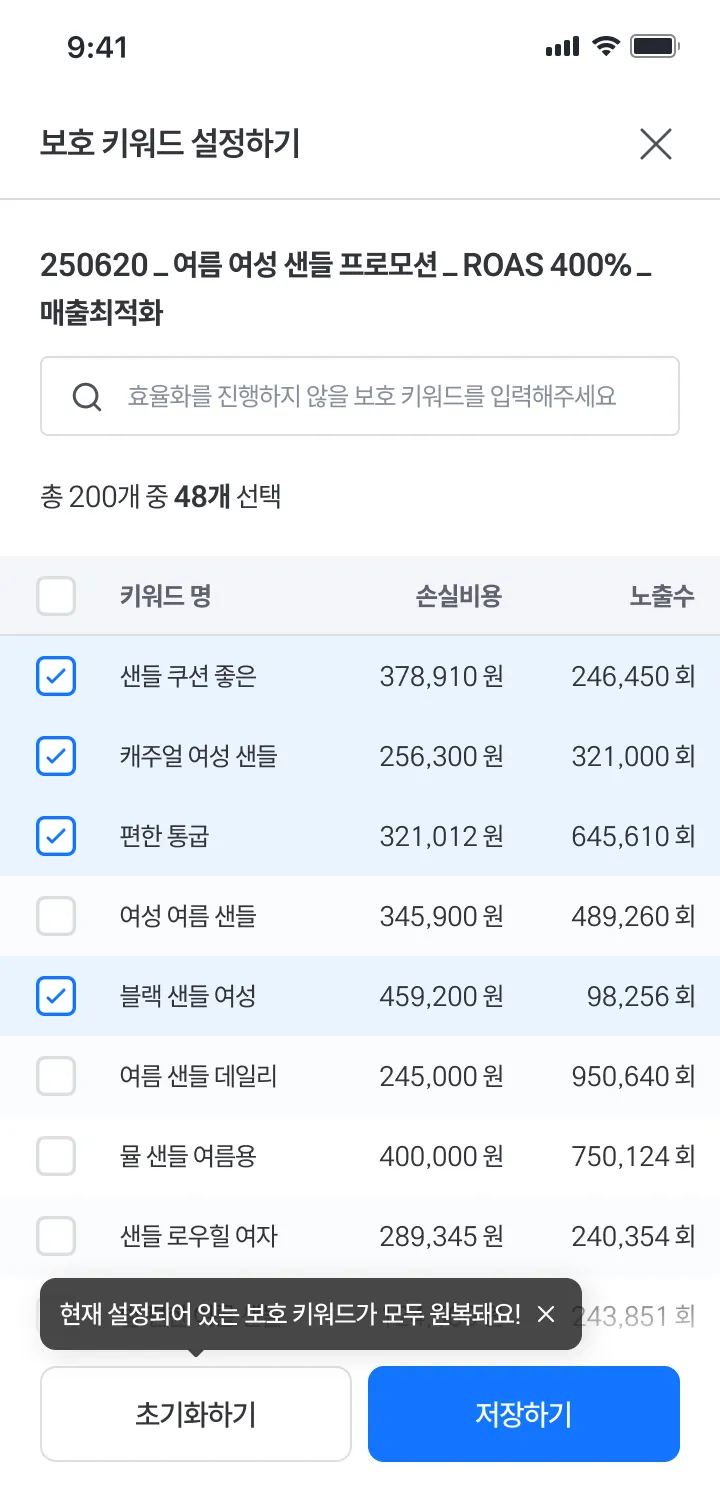This screenshot has height=1502, width=720.
Task: Uncheck the 편한 통굽 keyword
Action: [56, 837]
